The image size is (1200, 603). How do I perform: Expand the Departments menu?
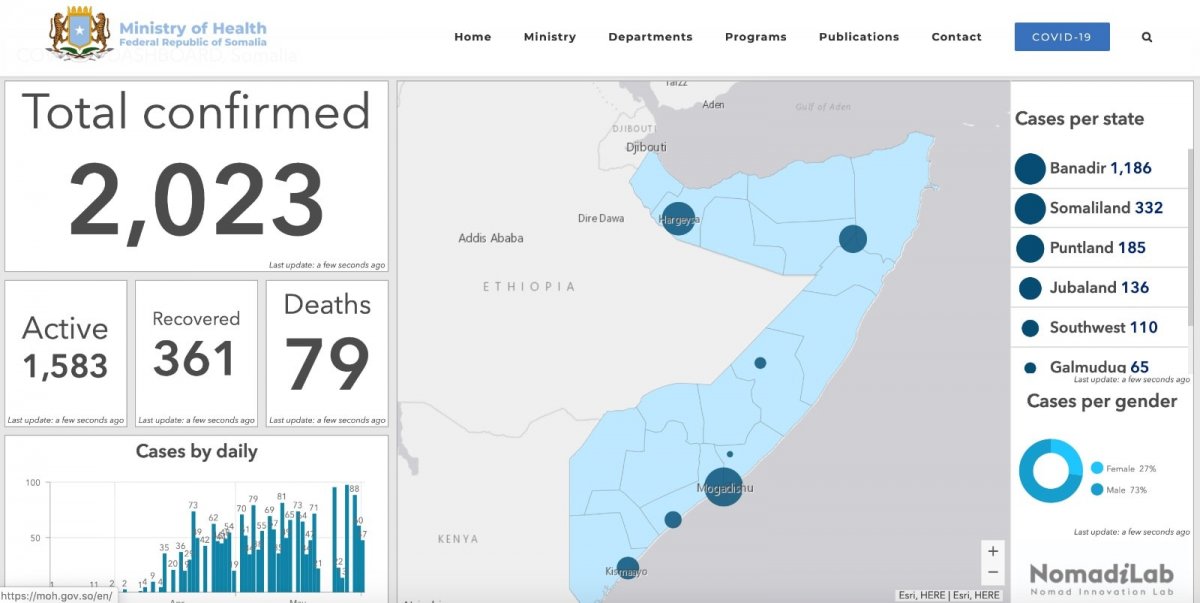(x=650, y=37)
